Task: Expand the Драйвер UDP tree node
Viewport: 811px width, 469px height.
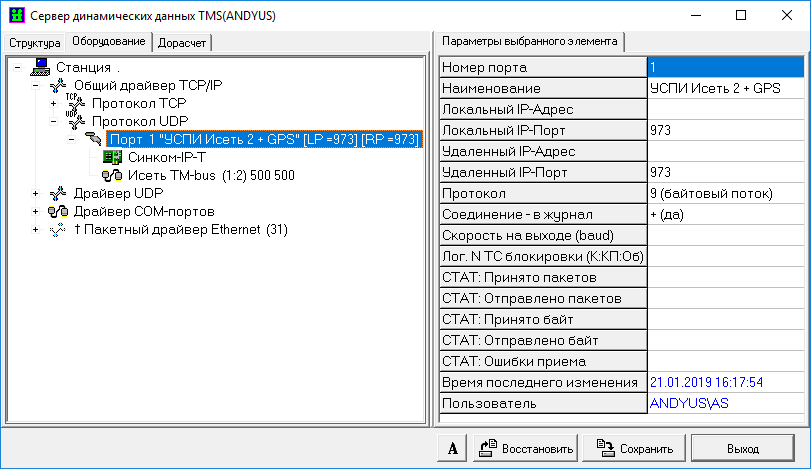Action: [36, 193]
